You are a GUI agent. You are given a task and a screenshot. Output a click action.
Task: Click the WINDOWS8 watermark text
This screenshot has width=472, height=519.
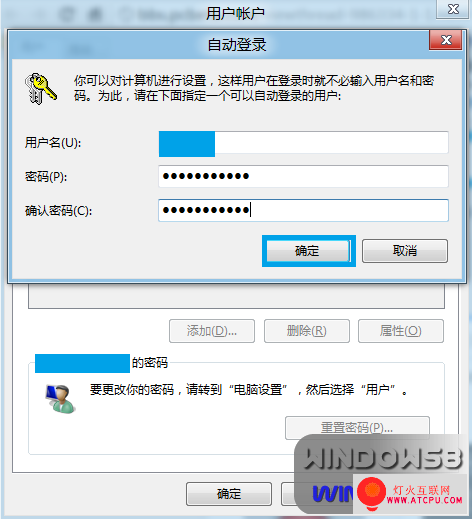tap(384, 459)
